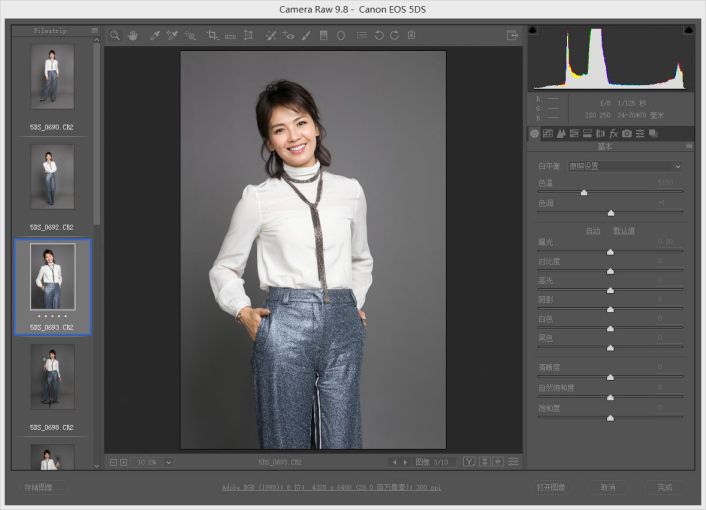Viewport: 706px width, 510px height.
Task: Select thumbnail 5DS_0690.CR2 in filmstrip
Action: 51,77
